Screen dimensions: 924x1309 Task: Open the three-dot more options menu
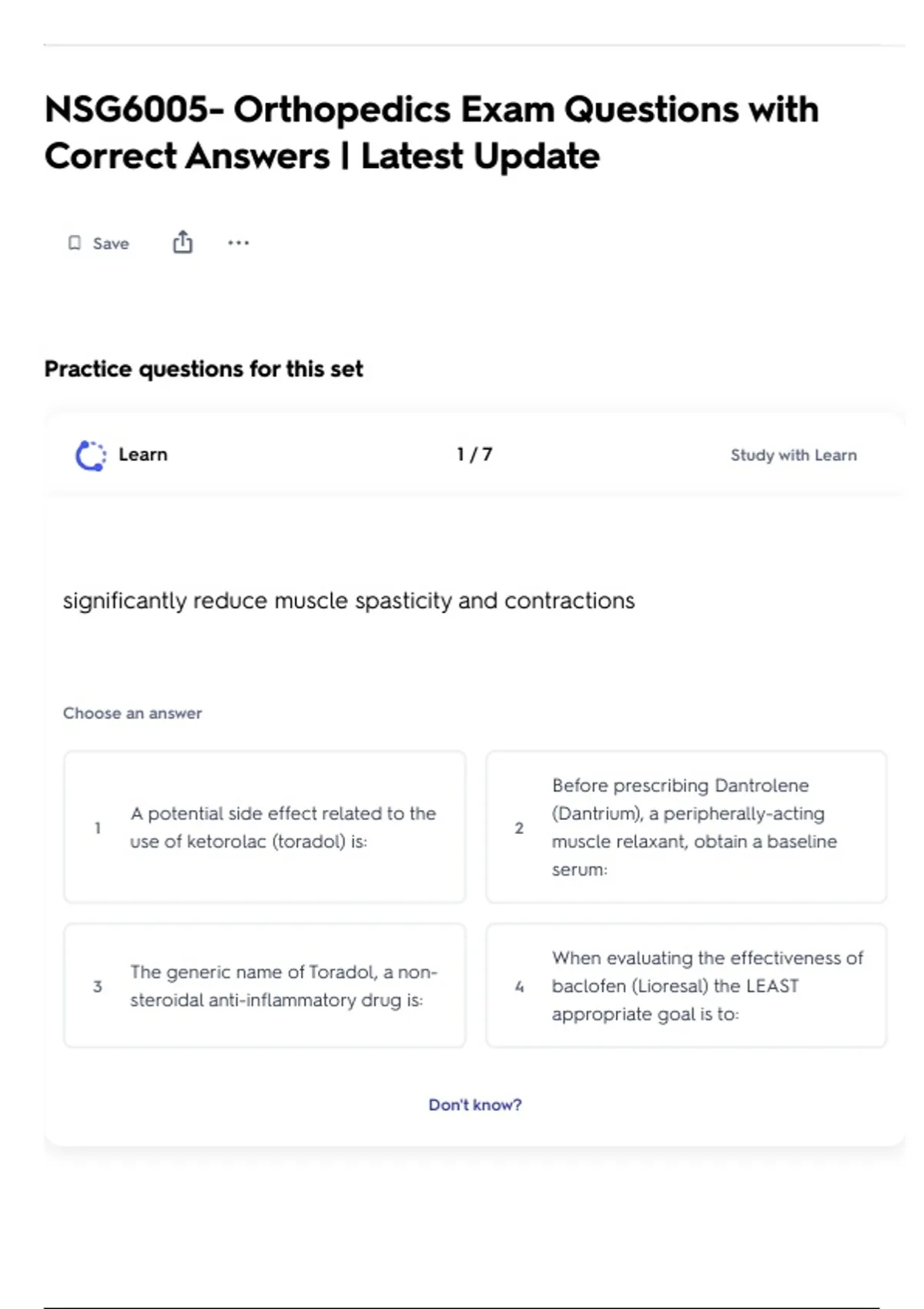(238, 243)
